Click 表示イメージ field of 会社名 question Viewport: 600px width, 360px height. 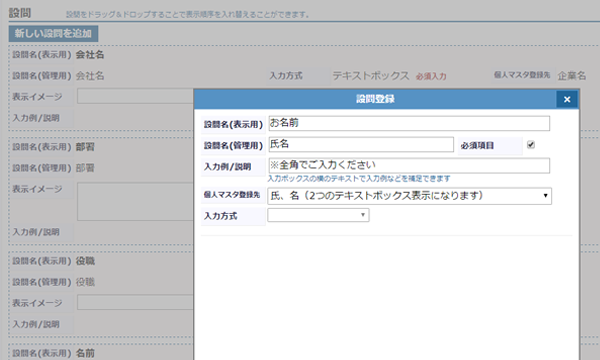[x=135, y=96]
